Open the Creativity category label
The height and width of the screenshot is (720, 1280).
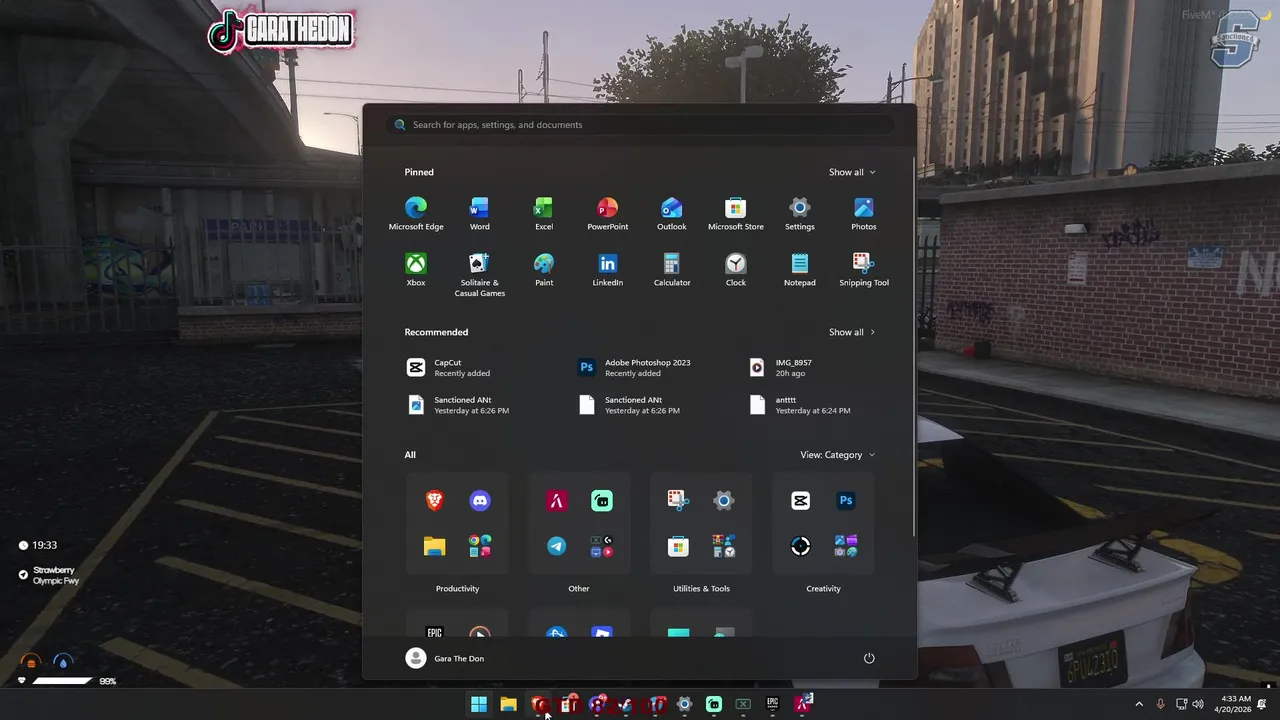(823, 589)
